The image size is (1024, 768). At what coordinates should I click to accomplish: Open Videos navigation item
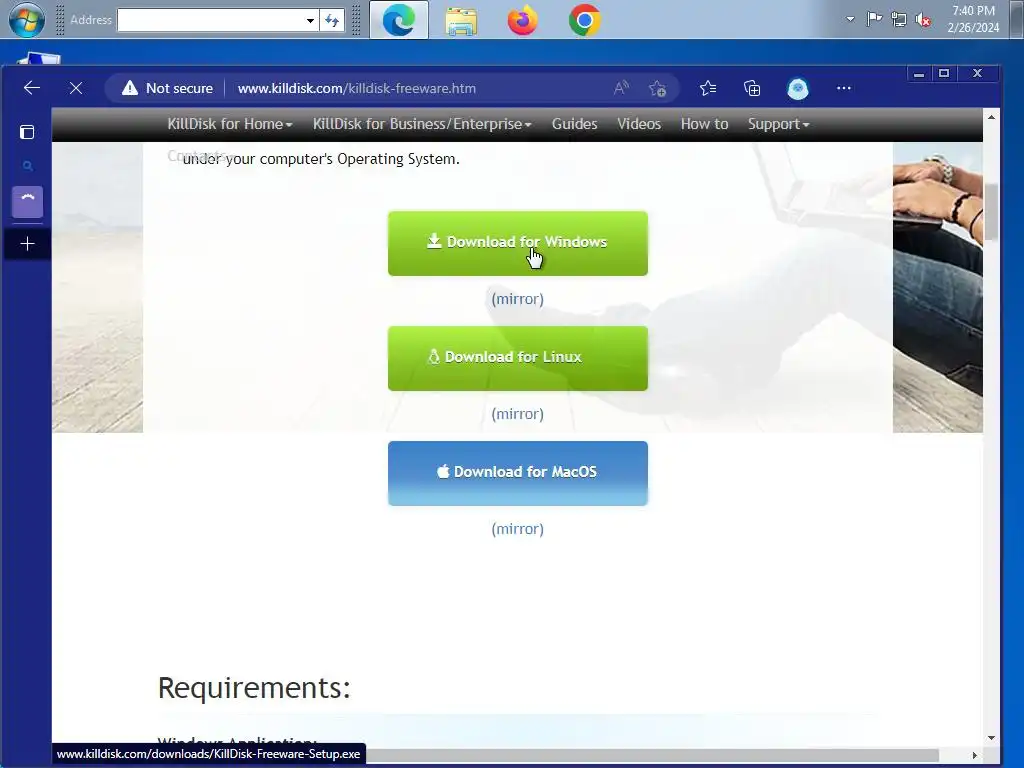click(x=639, y=124)
